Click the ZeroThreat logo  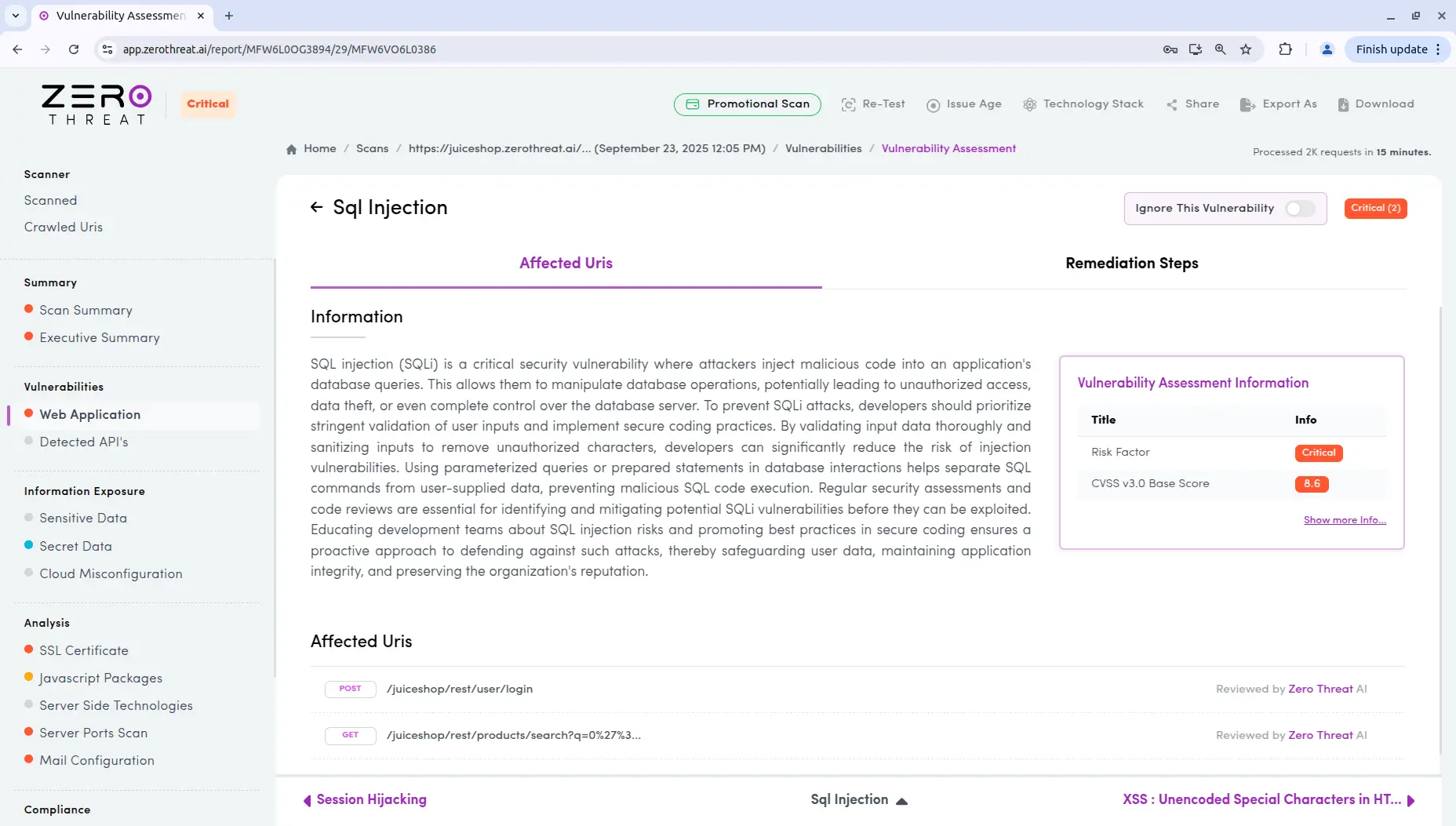pyautogui.click(x=96, y=104)
